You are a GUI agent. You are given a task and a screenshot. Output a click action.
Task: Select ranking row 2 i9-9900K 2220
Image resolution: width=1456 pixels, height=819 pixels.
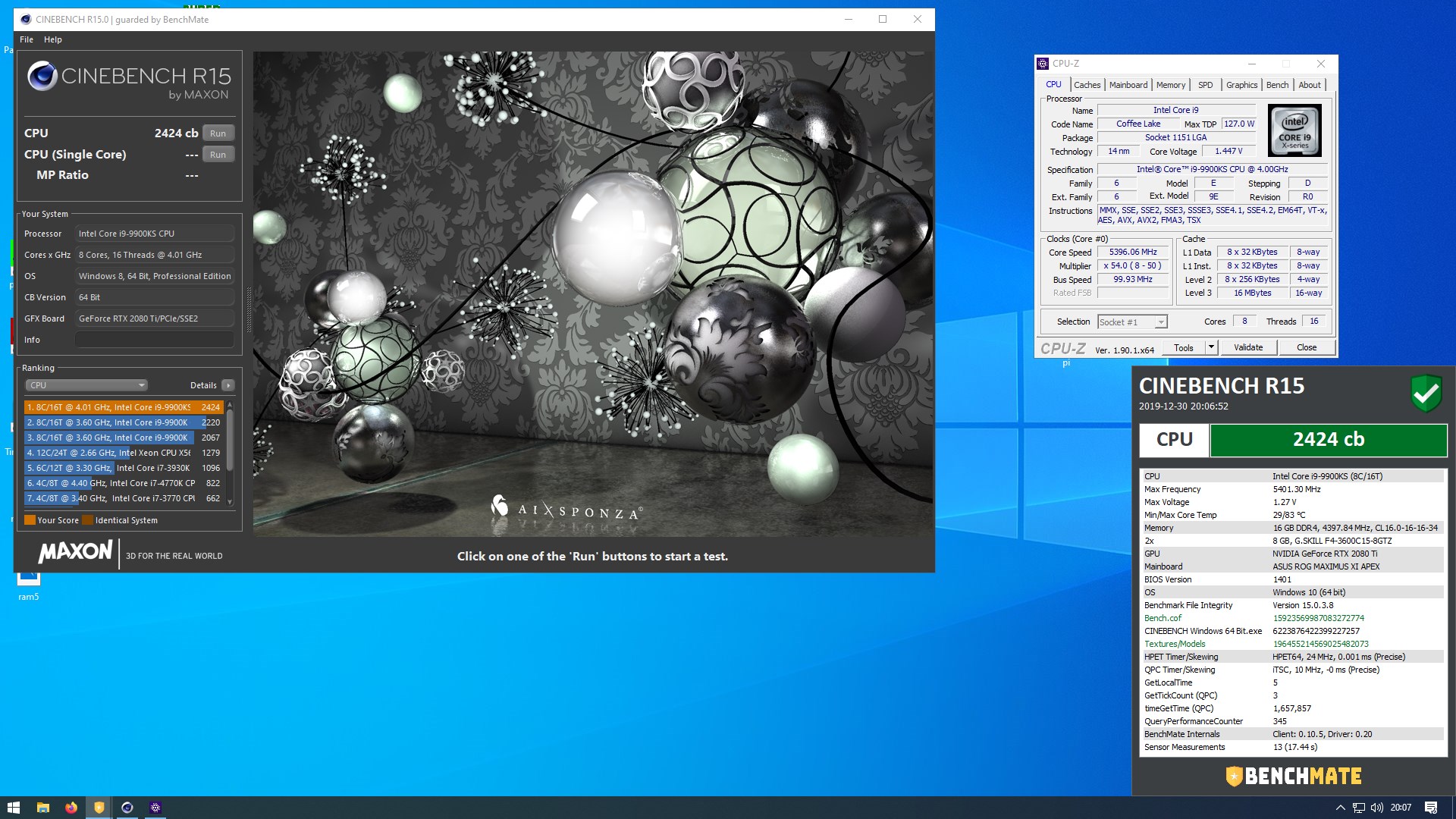(x=124, y=422)
